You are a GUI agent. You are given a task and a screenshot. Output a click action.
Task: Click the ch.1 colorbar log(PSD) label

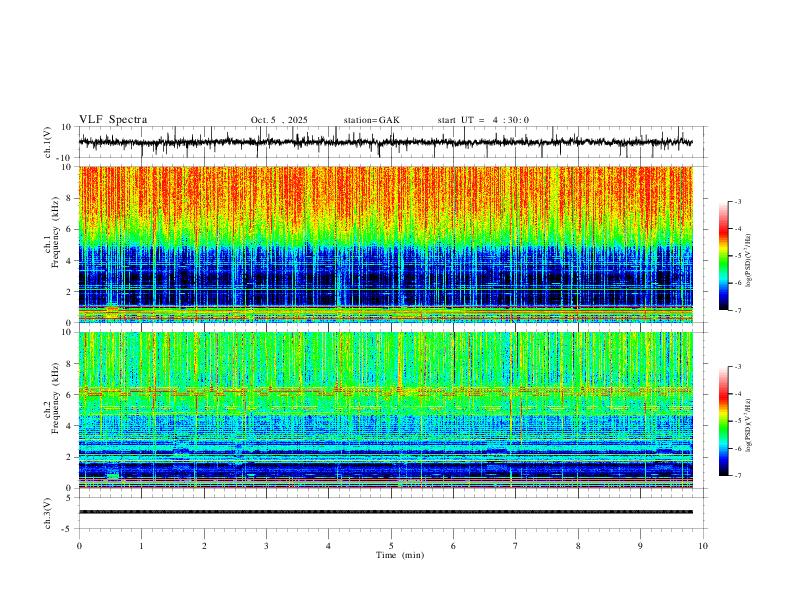point(749,261)
